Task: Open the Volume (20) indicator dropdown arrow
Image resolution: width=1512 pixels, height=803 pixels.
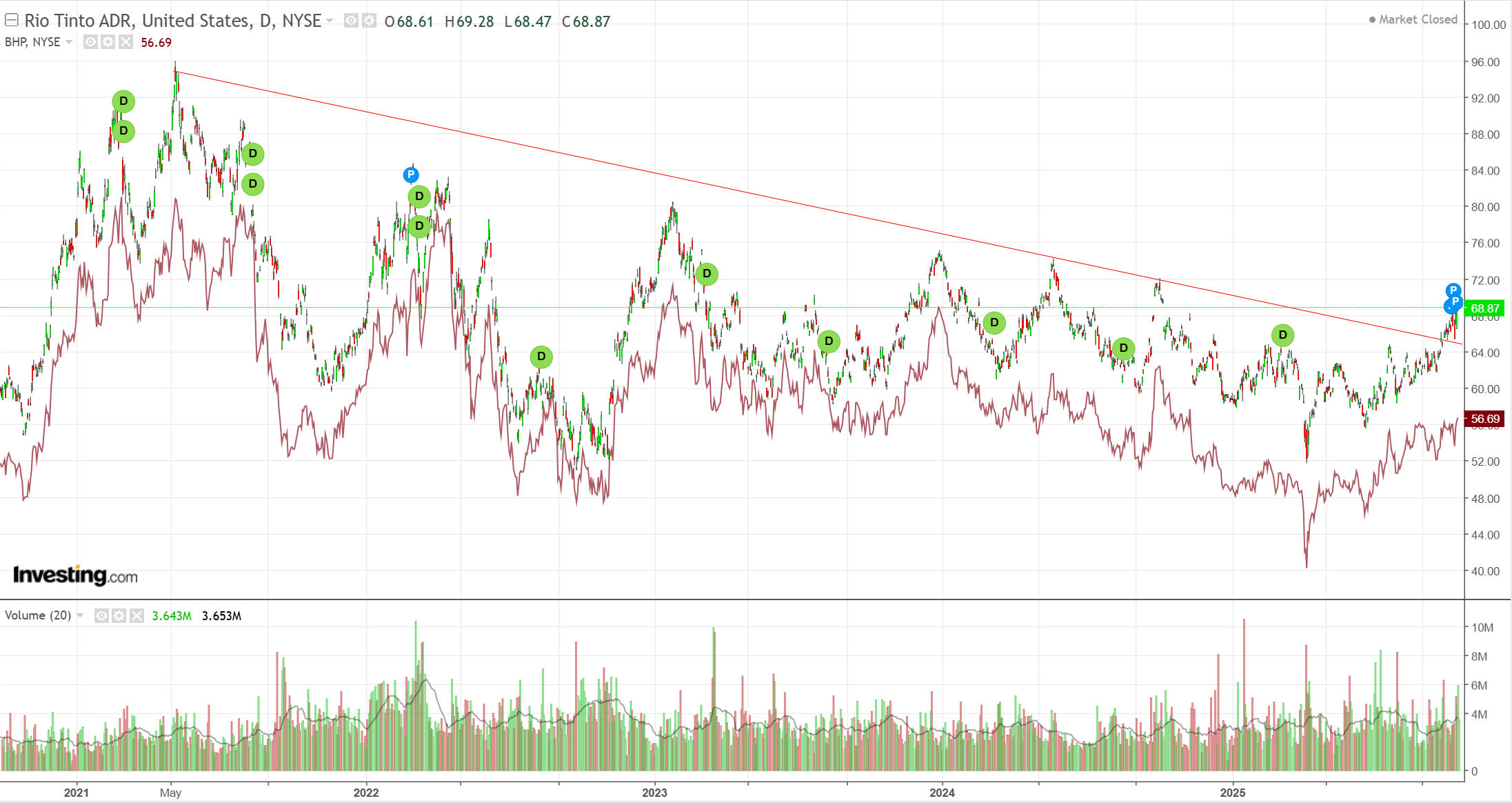Action: tap(80, 615)
